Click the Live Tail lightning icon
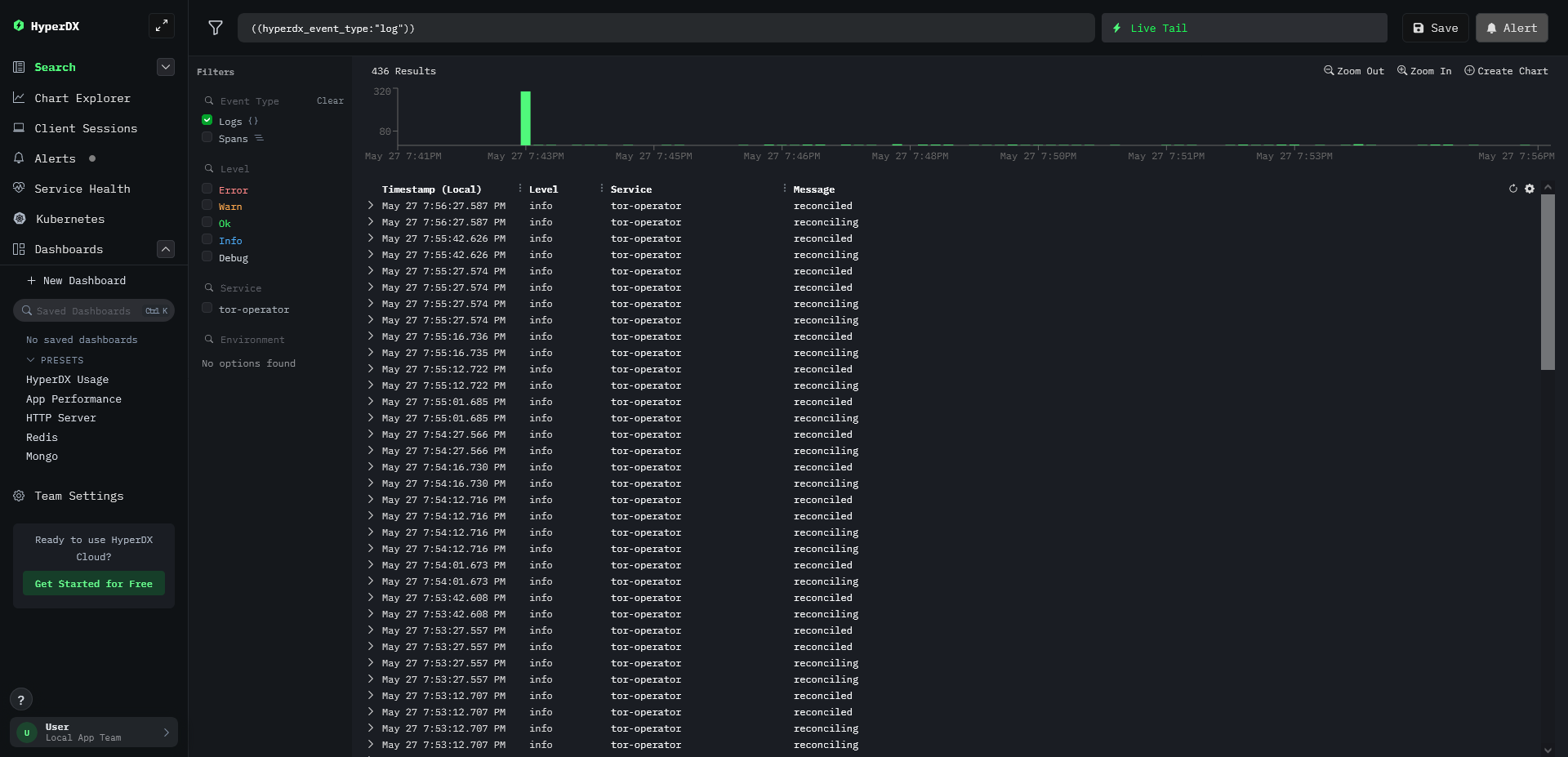Viewport: 1568px width, 757px height. (x=1116, y=28)
